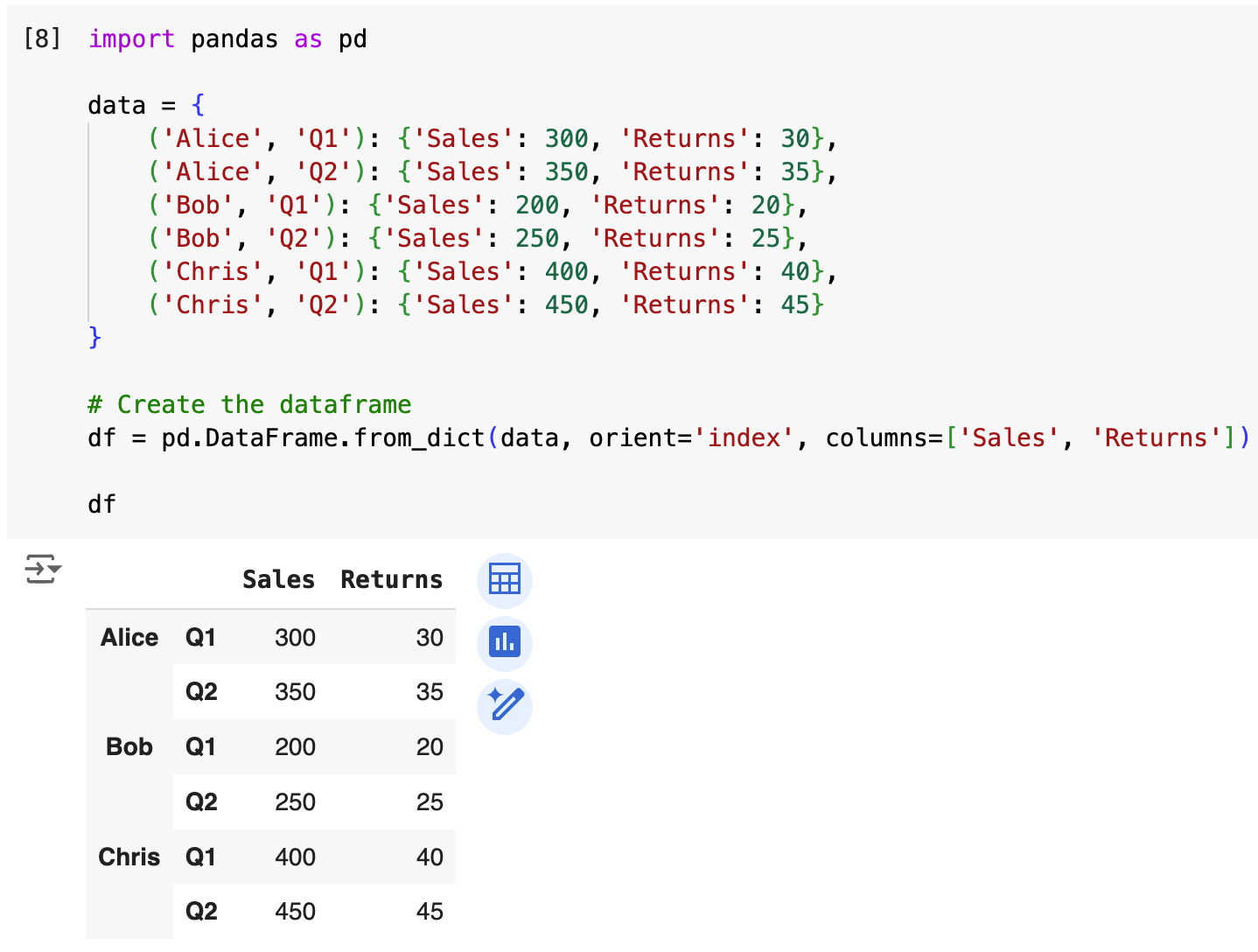Click the cell run indicator [8]

(x=42, y=39)
